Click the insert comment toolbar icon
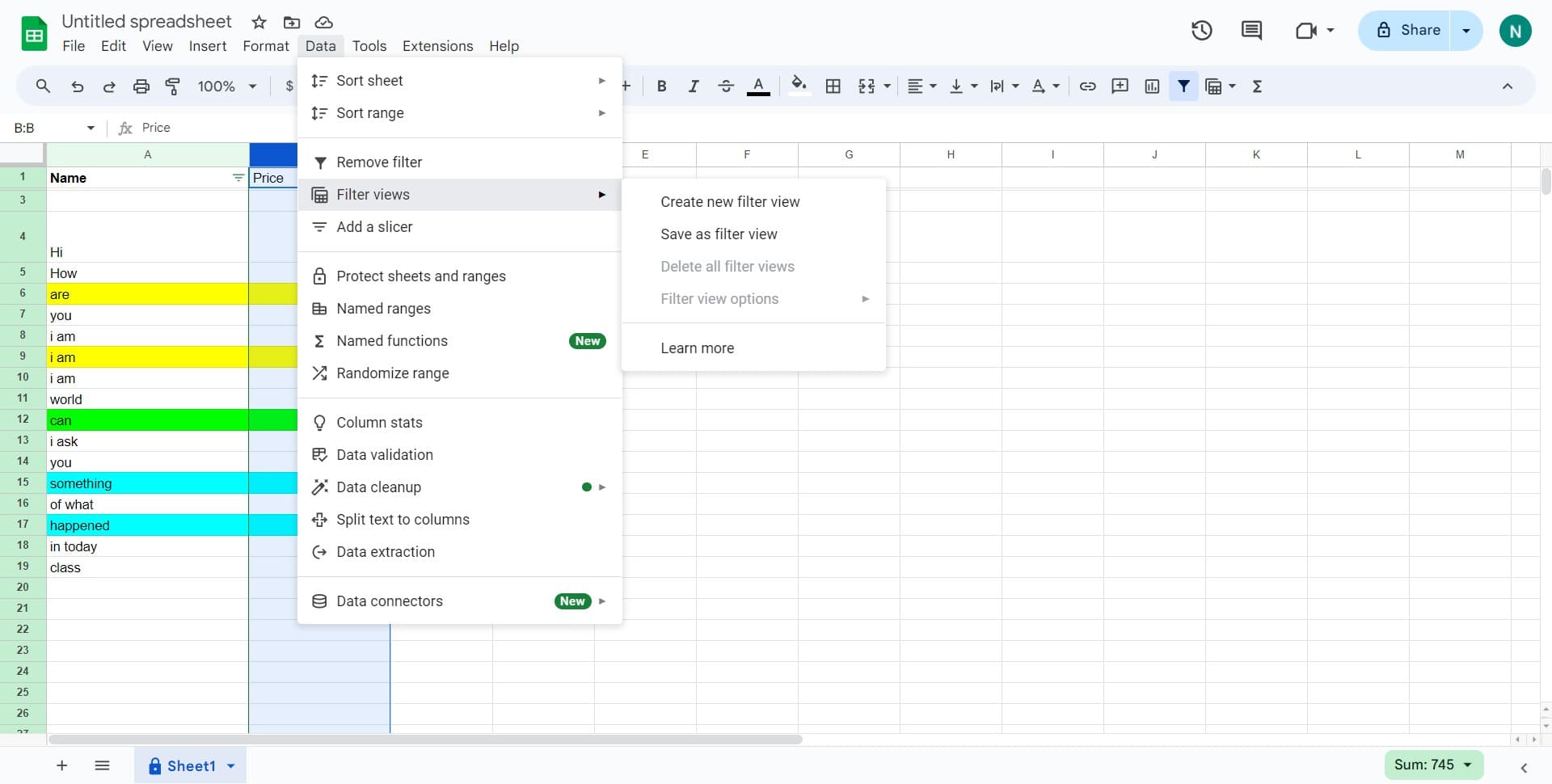 tap(1120, 86)
